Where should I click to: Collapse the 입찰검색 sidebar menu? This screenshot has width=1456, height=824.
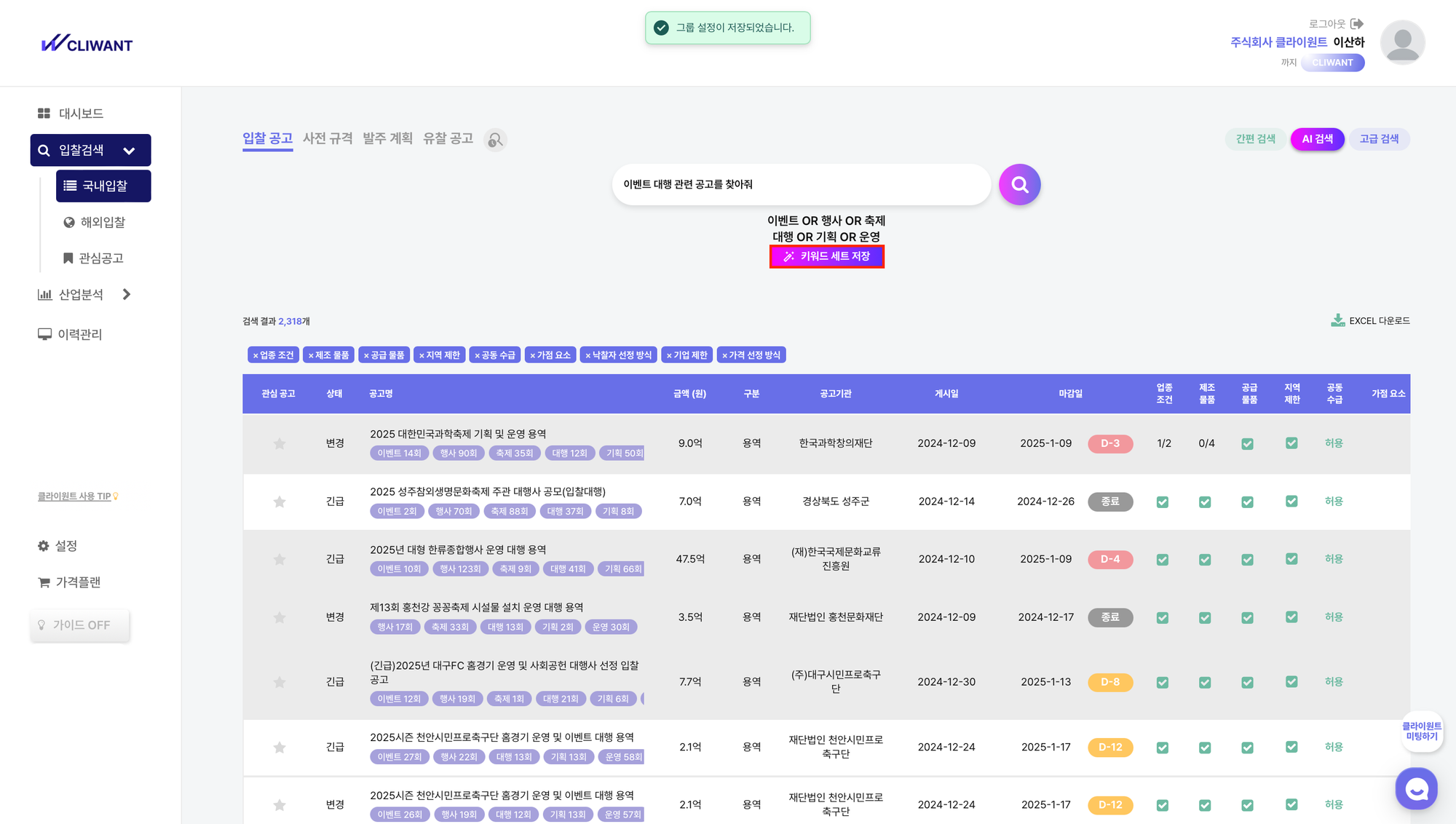point(129,151)
